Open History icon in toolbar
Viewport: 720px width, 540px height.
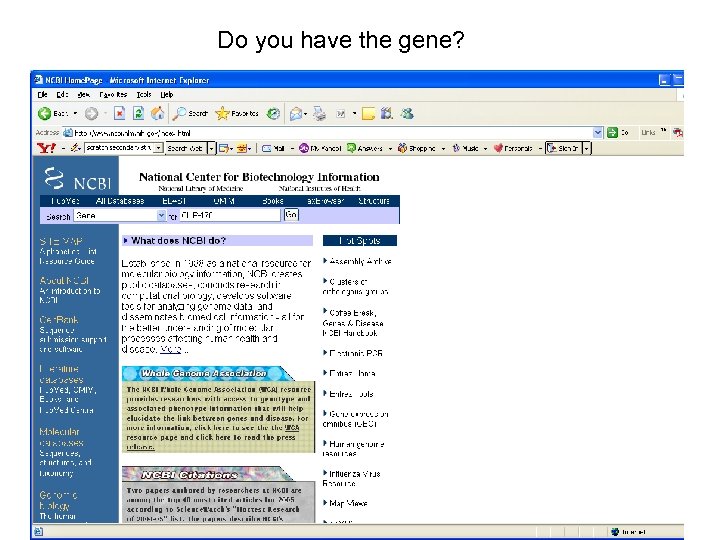click(x=274, y=113)
